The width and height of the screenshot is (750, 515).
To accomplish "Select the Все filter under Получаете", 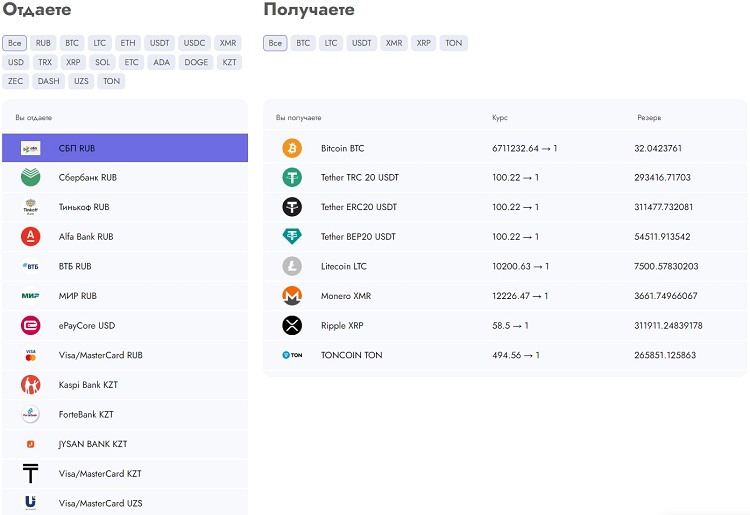I will (x=275, y=43).
